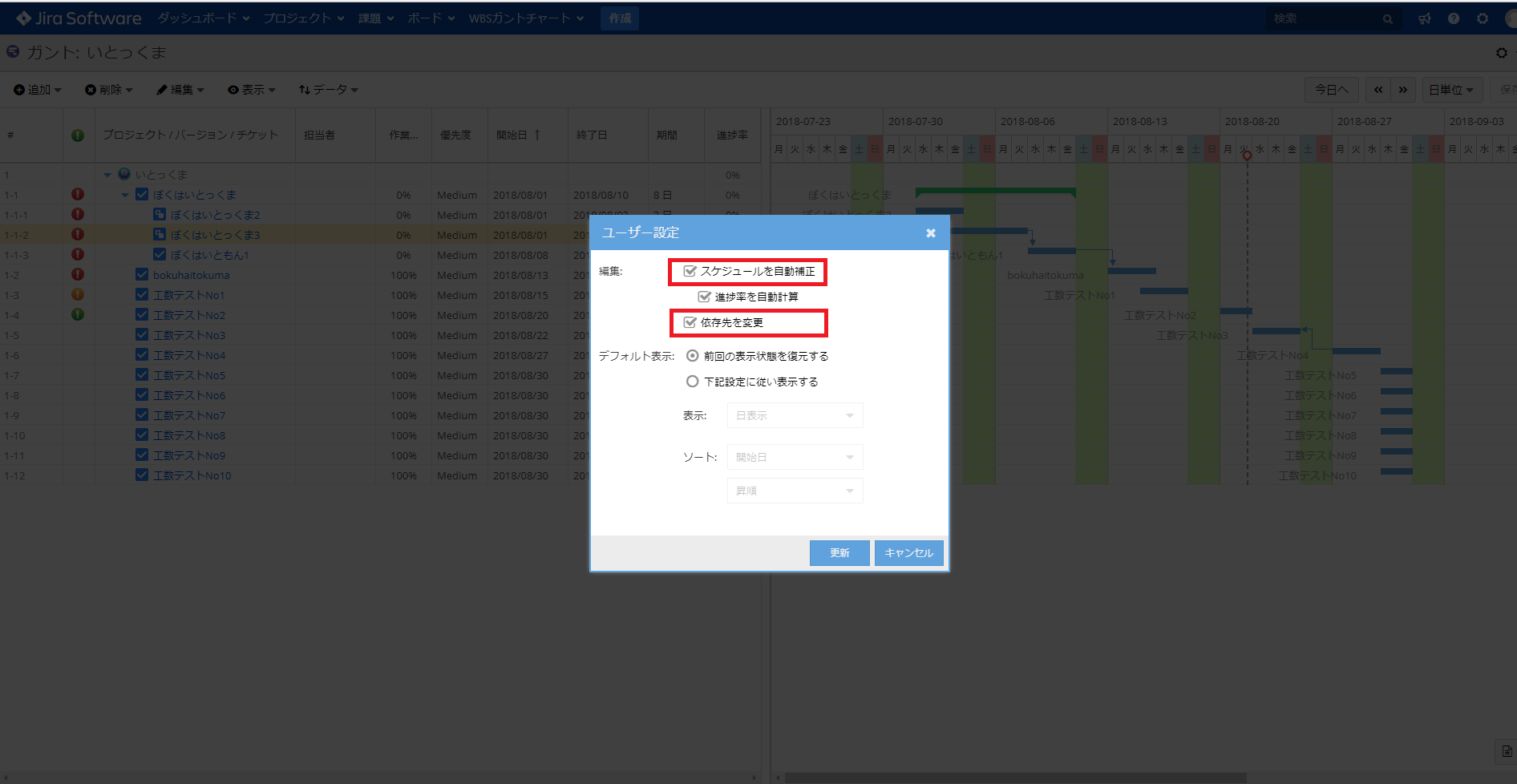Screen dimensions: 1517x784
Task: Click the 今日へ button
Action: click(x=1331, y=90)
